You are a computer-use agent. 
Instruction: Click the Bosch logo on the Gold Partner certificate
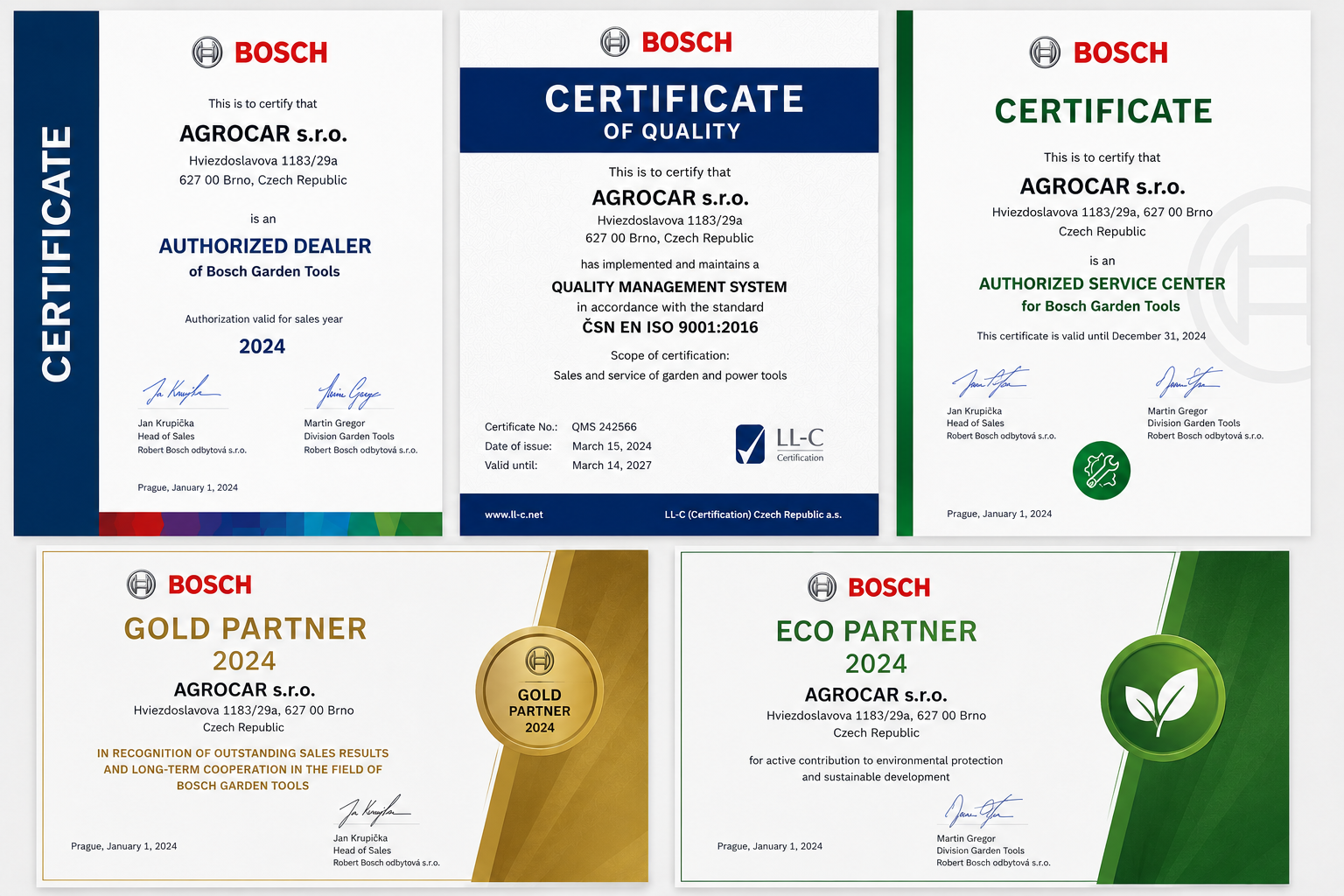[190, 584]
